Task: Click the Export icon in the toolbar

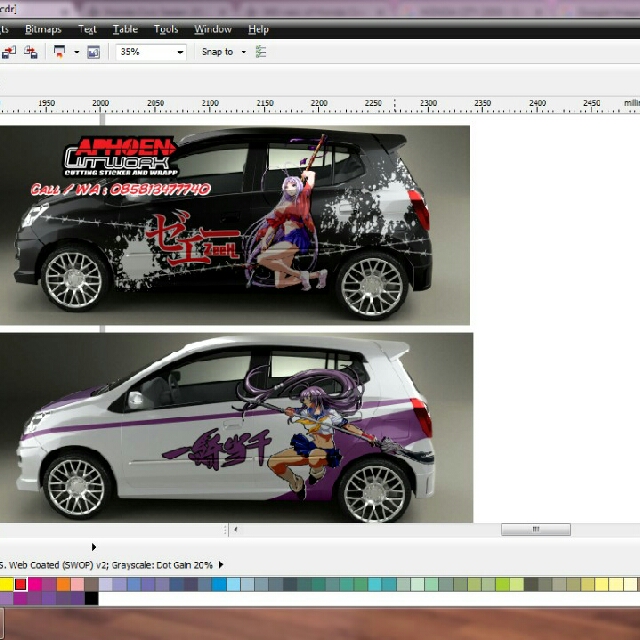Action: 30,52
